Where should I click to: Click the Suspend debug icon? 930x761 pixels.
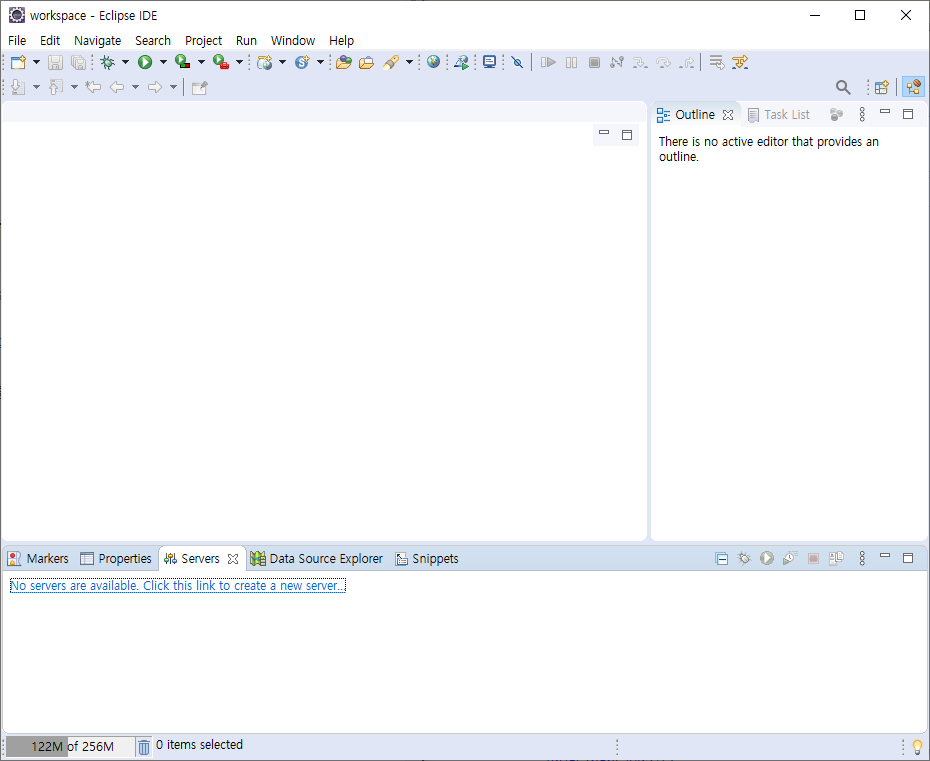point(571,62)
